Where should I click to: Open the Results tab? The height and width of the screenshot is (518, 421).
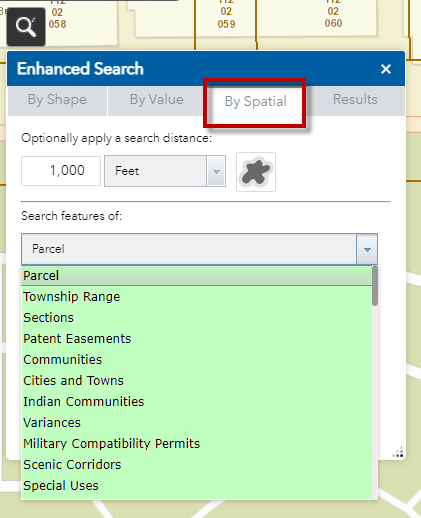(x=355, y=100)
